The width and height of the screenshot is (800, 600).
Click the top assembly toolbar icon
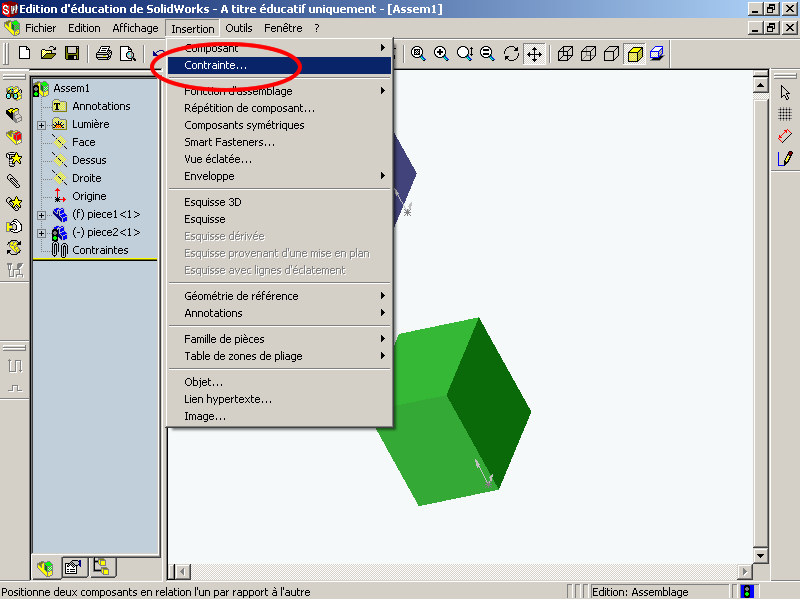pyautogui.click(x=14, y=93)
